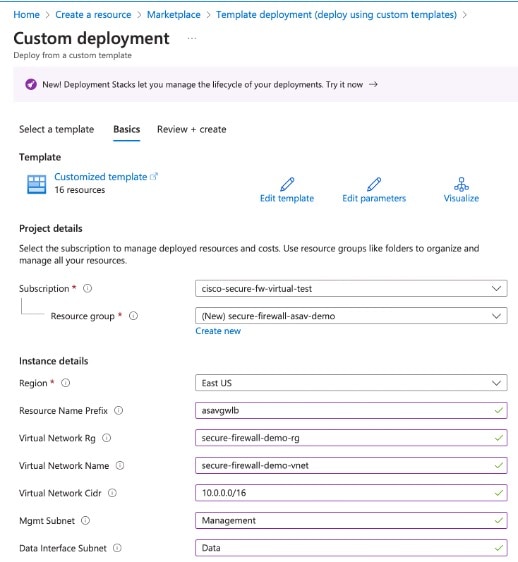This screenshot has width=518, height=562.
Task: Click the Deployment Stacks rocket icon
Action: [31, 85]
